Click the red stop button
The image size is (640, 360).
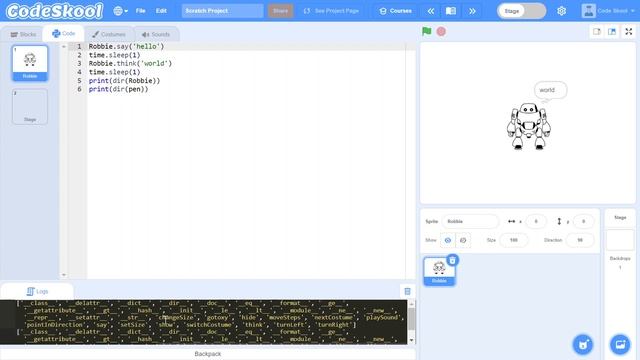coord(441,31)
